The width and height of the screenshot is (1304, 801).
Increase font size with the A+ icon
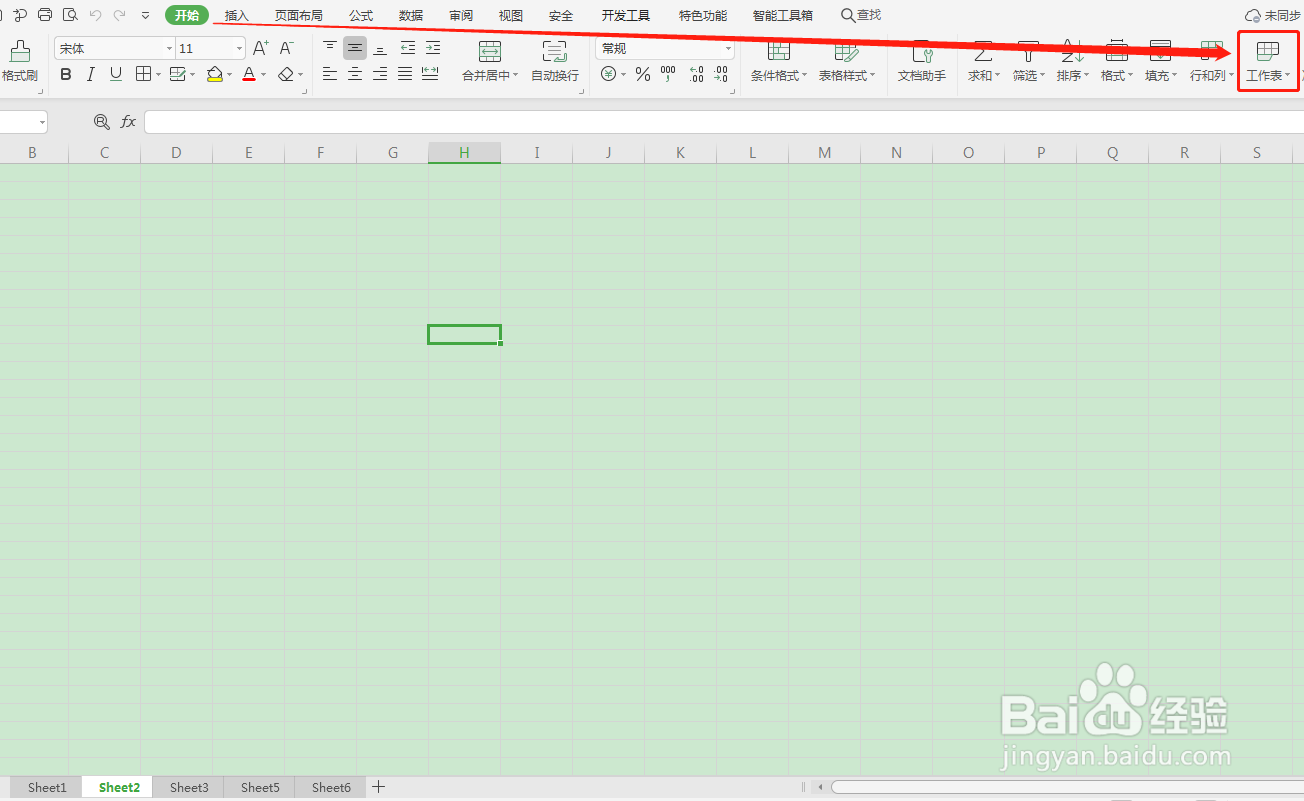coord(261,48)
